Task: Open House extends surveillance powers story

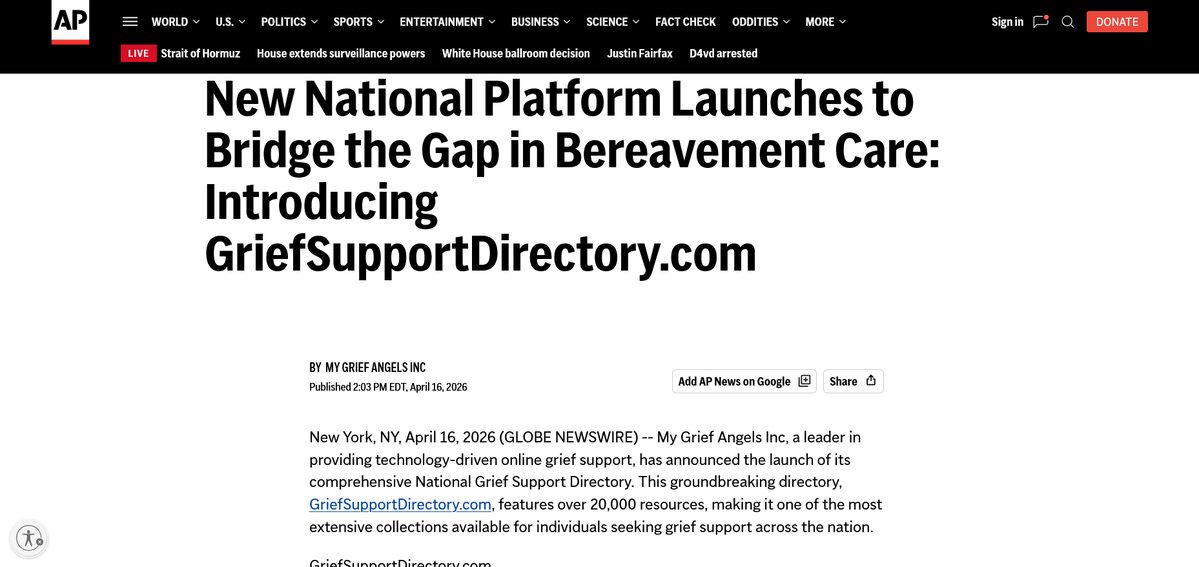Action: 341,54
